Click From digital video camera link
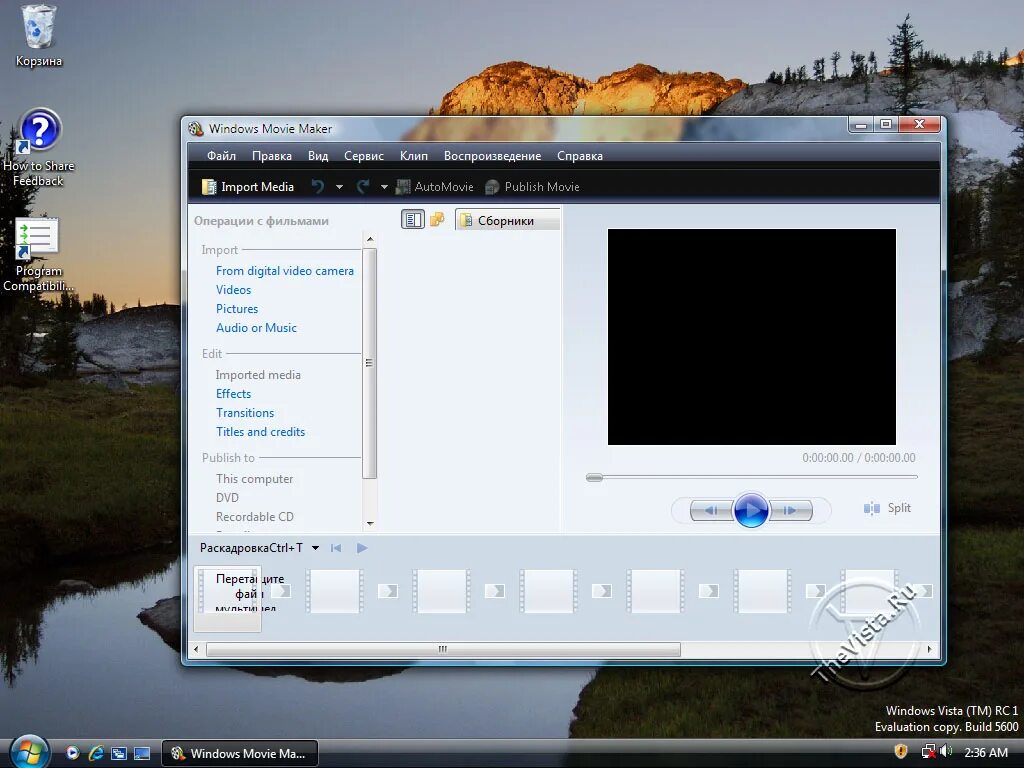Image resolution: width=1024 pixels, height=768 pixels. [285, 270]
